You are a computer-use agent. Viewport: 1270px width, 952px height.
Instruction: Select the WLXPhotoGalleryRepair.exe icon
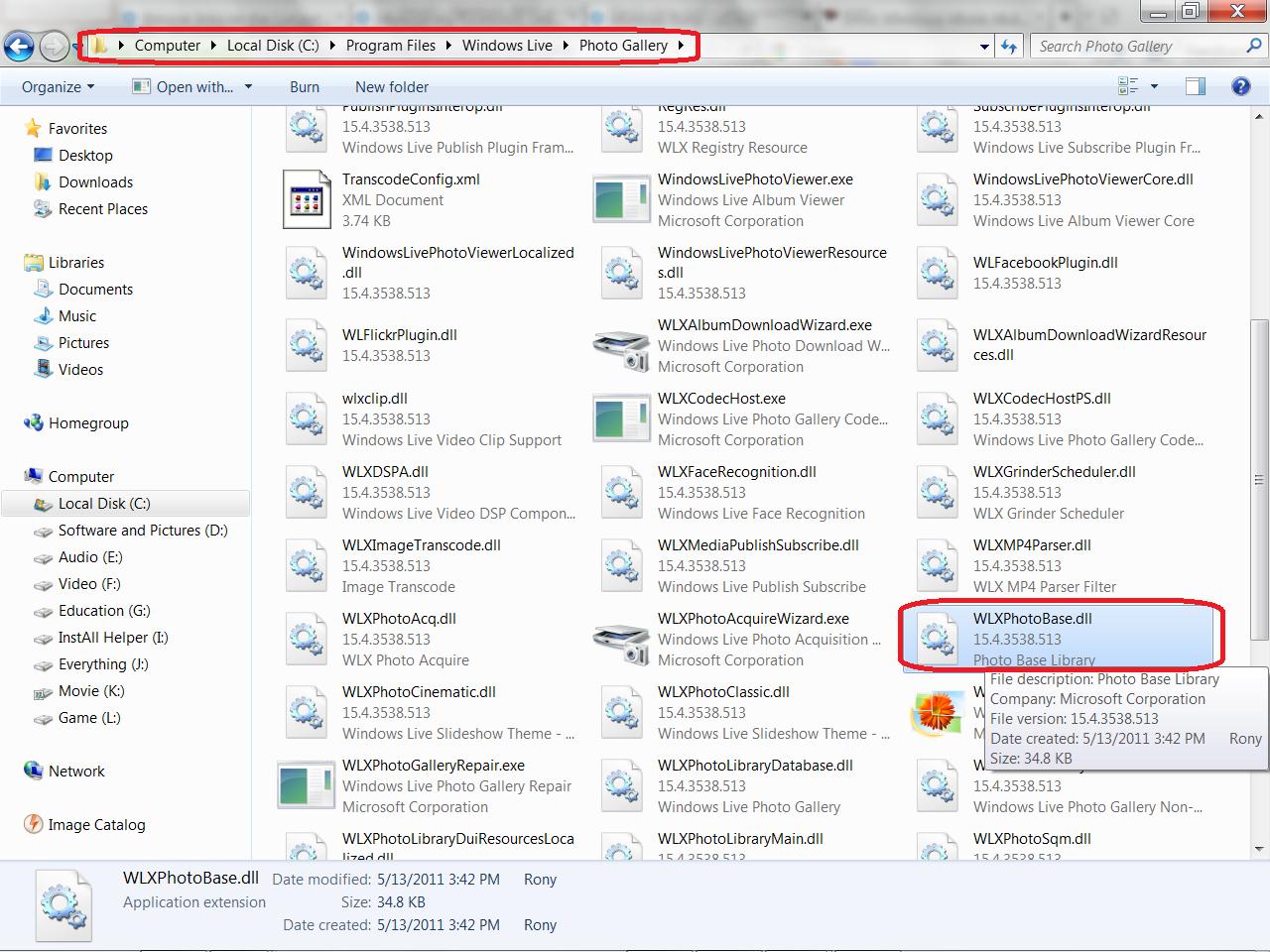(x=307, y=786)
